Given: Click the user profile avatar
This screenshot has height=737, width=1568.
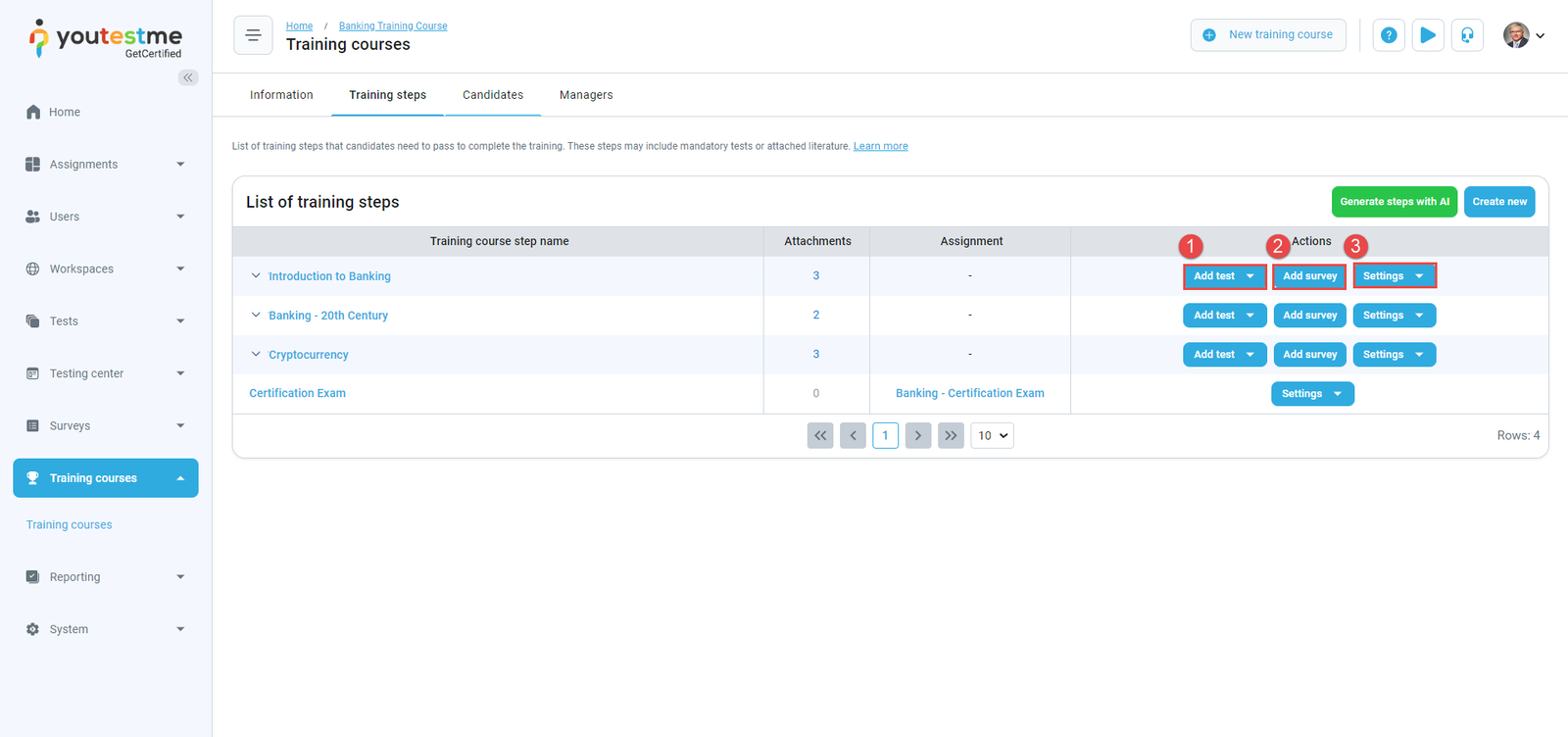Looking at the screenshot, I should (1516, 35).
